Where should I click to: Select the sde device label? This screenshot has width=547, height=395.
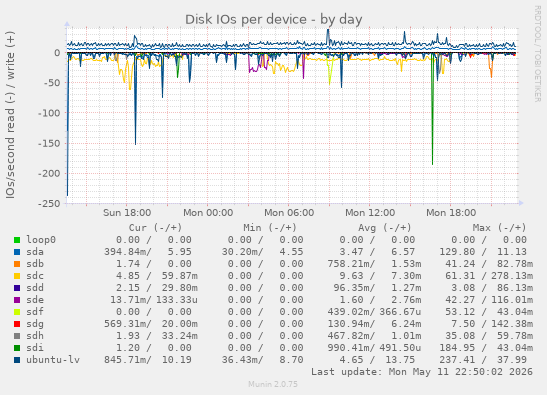[x=35, y=300]
